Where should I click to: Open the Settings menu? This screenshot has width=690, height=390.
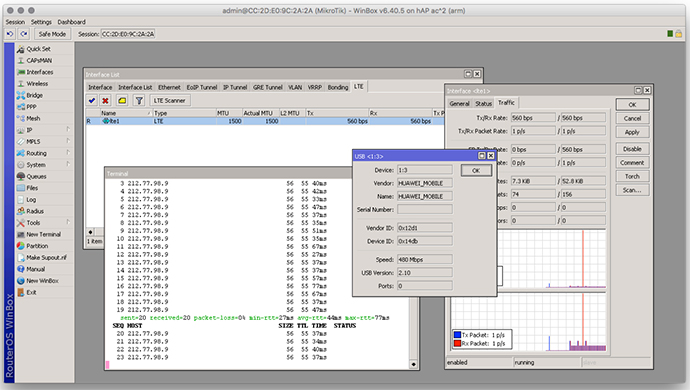(x=41, y=22)
